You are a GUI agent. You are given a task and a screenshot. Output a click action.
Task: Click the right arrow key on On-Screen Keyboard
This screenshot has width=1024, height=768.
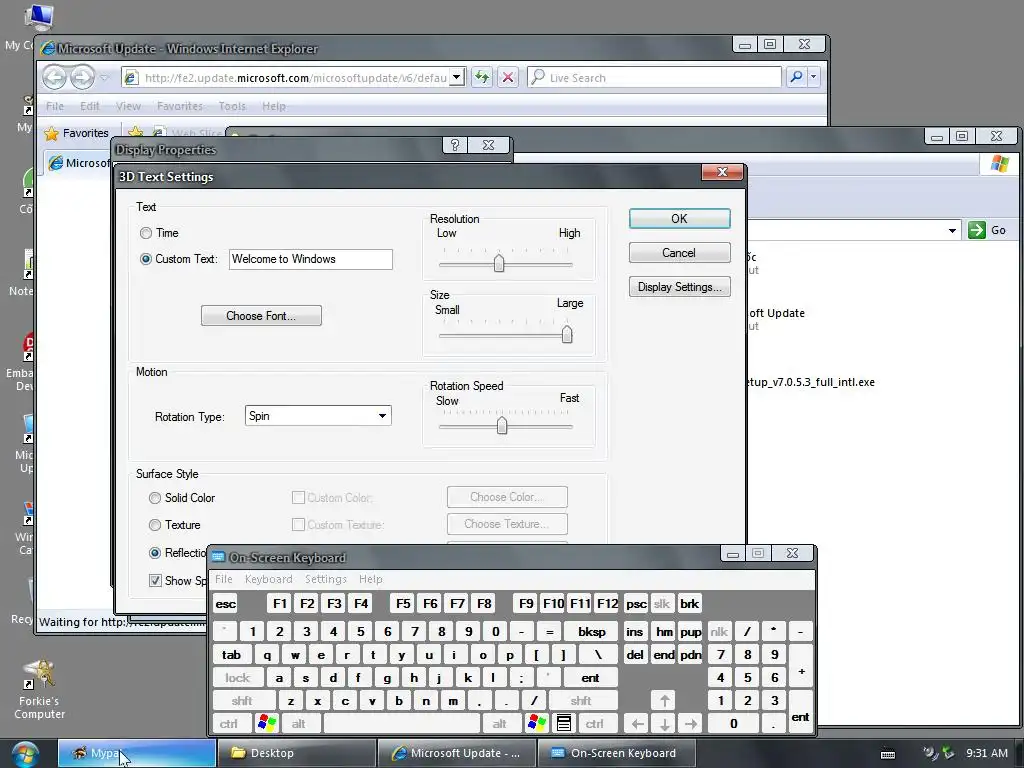coord(691,724)
